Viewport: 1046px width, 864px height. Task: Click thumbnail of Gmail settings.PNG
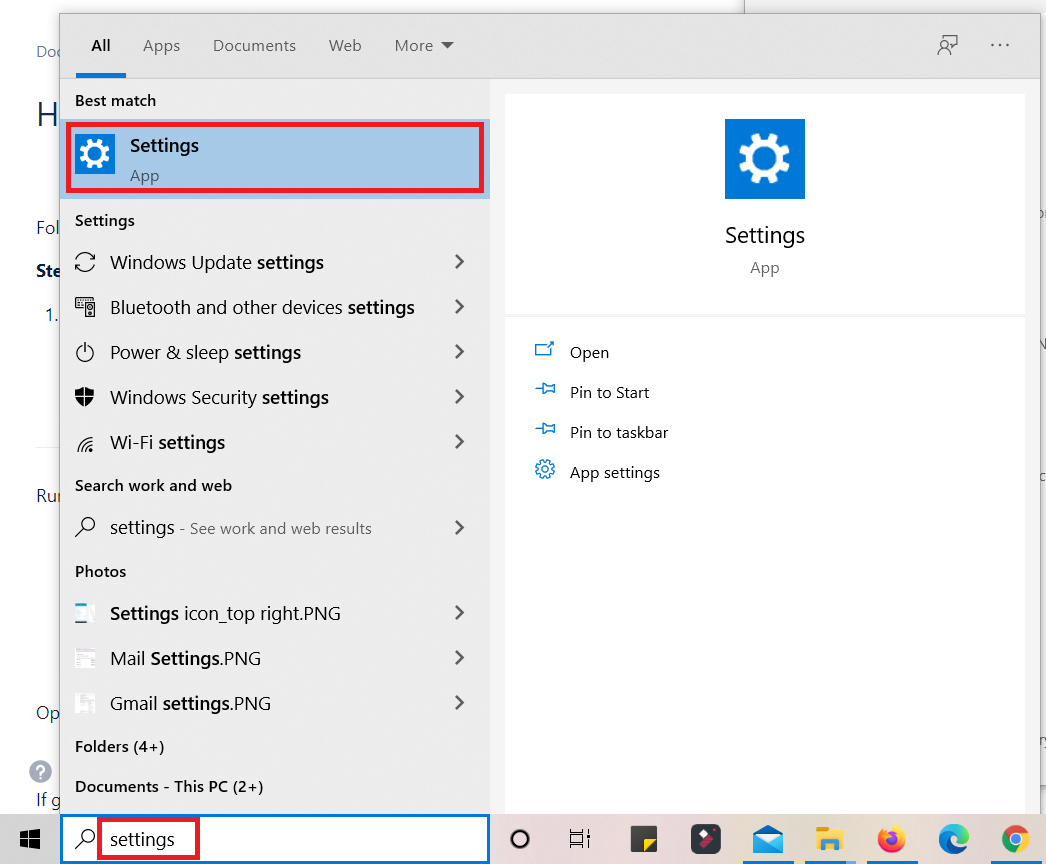click(85, 703)
